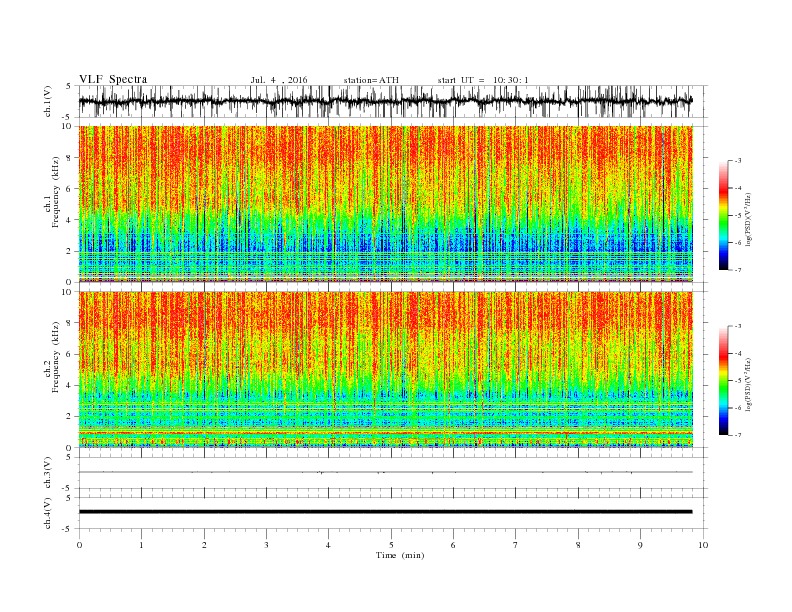
Task: Click the "-7" tick on lower colorbar
Action: [738, 435]
